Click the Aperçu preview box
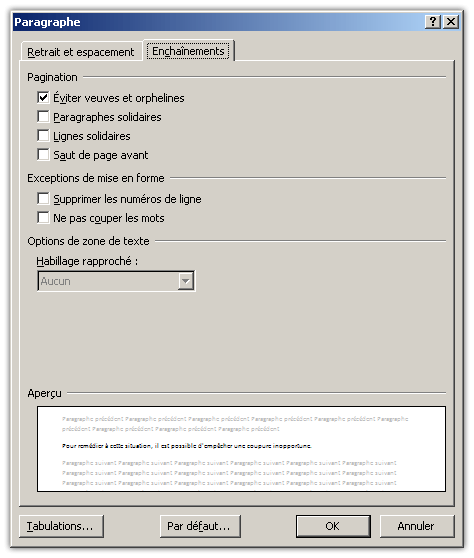The width and height of the screenshot is (474, 558). click(x=241, y=449)
